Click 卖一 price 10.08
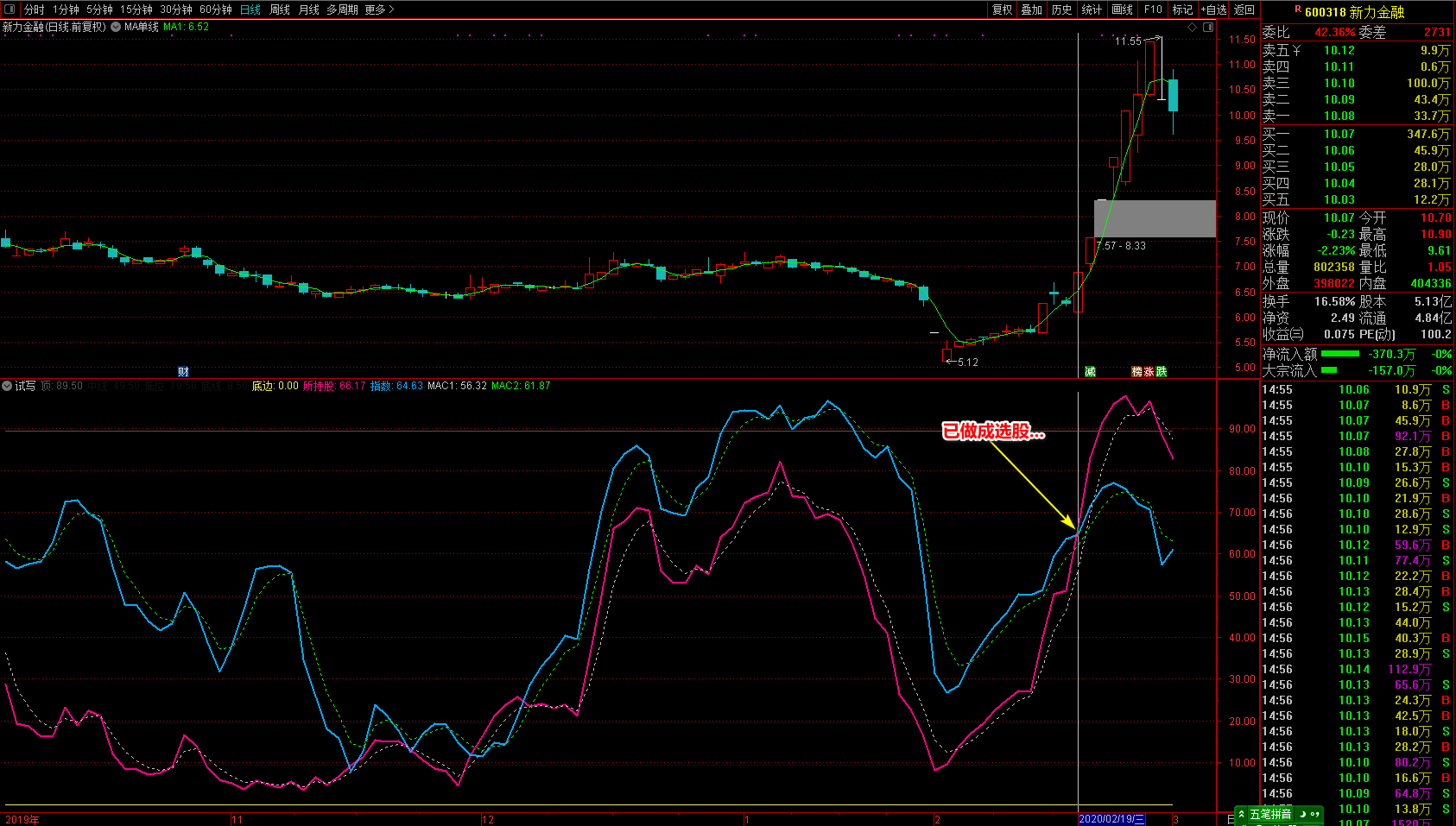Image resolution: width=1456 pixels, height=826 pixels. click(x=1339, y=117)
